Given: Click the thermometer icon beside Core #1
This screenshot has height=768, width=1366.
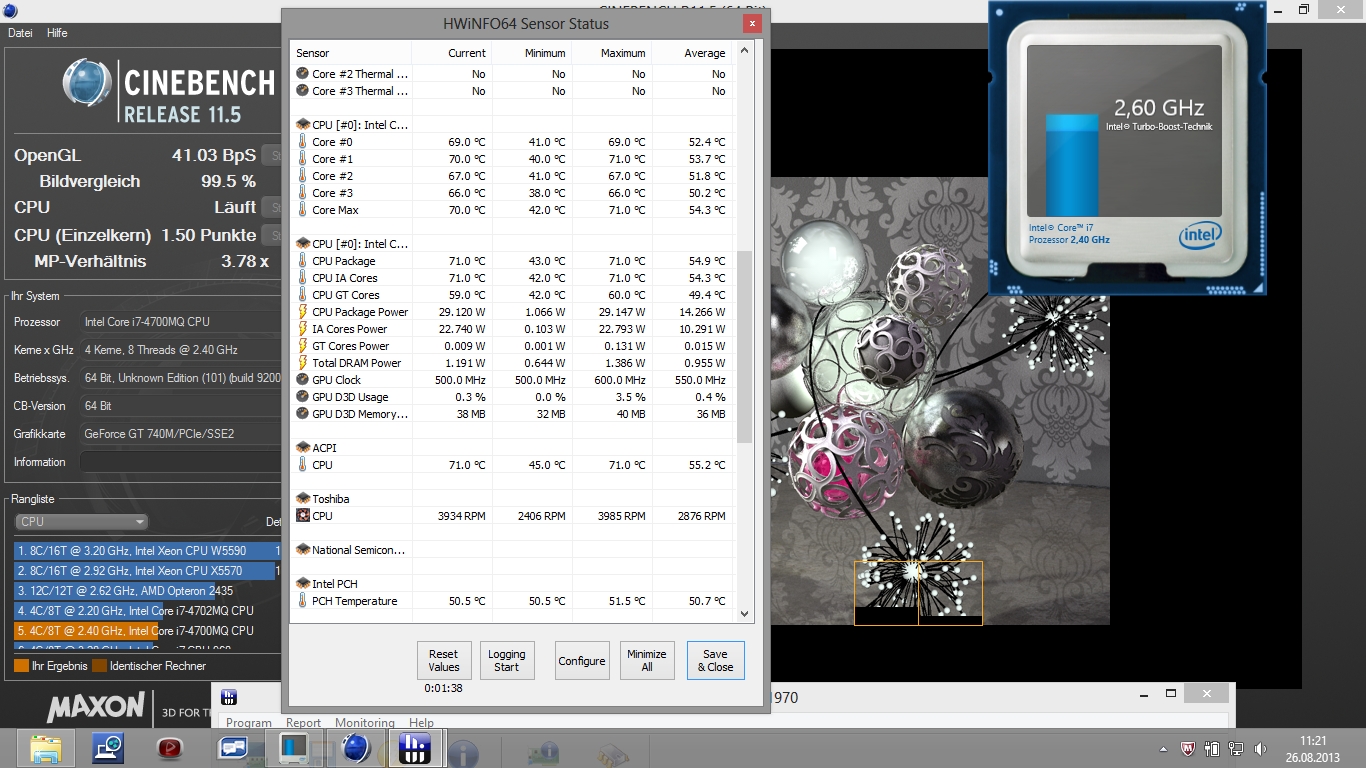Looking at the screenshot, I should click(x=303, y=159).
